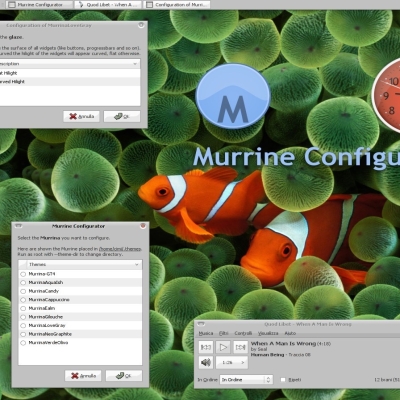Open window menu icon of Quod Libet titlebar

(x=201, y=324)
